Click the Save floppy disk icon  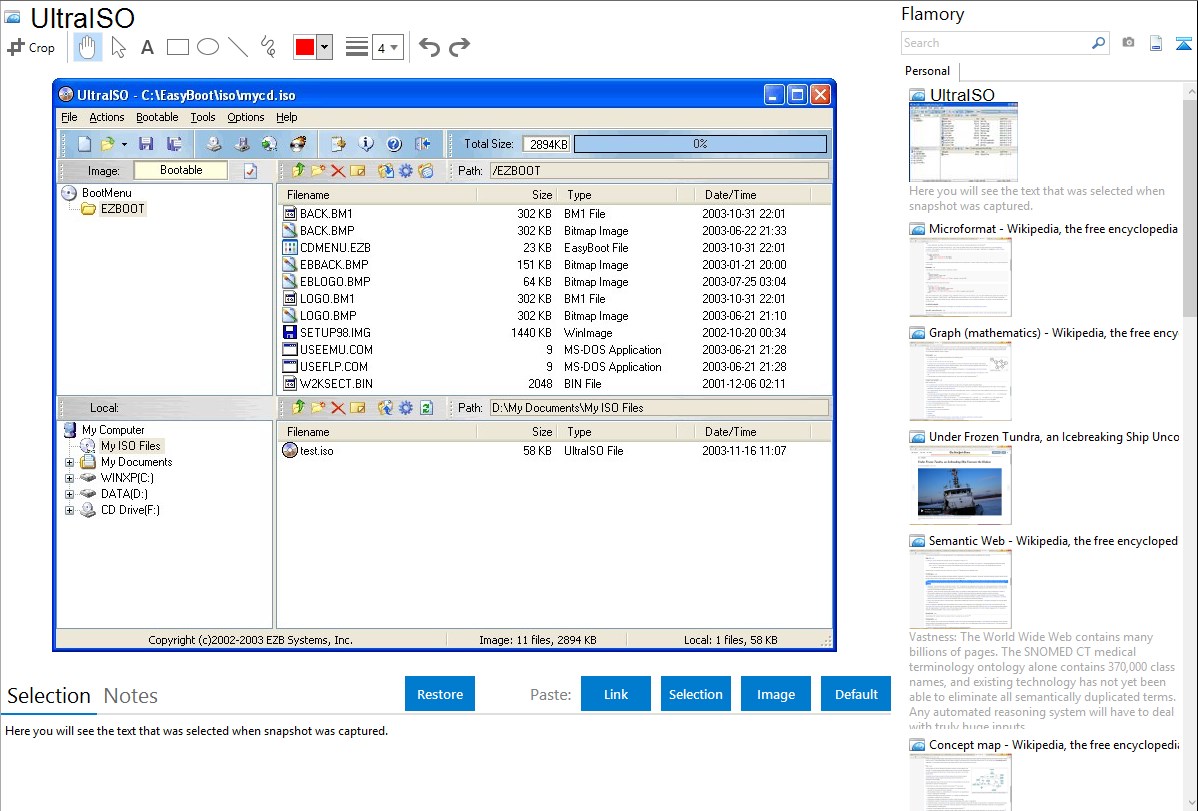tap(146, 144)
